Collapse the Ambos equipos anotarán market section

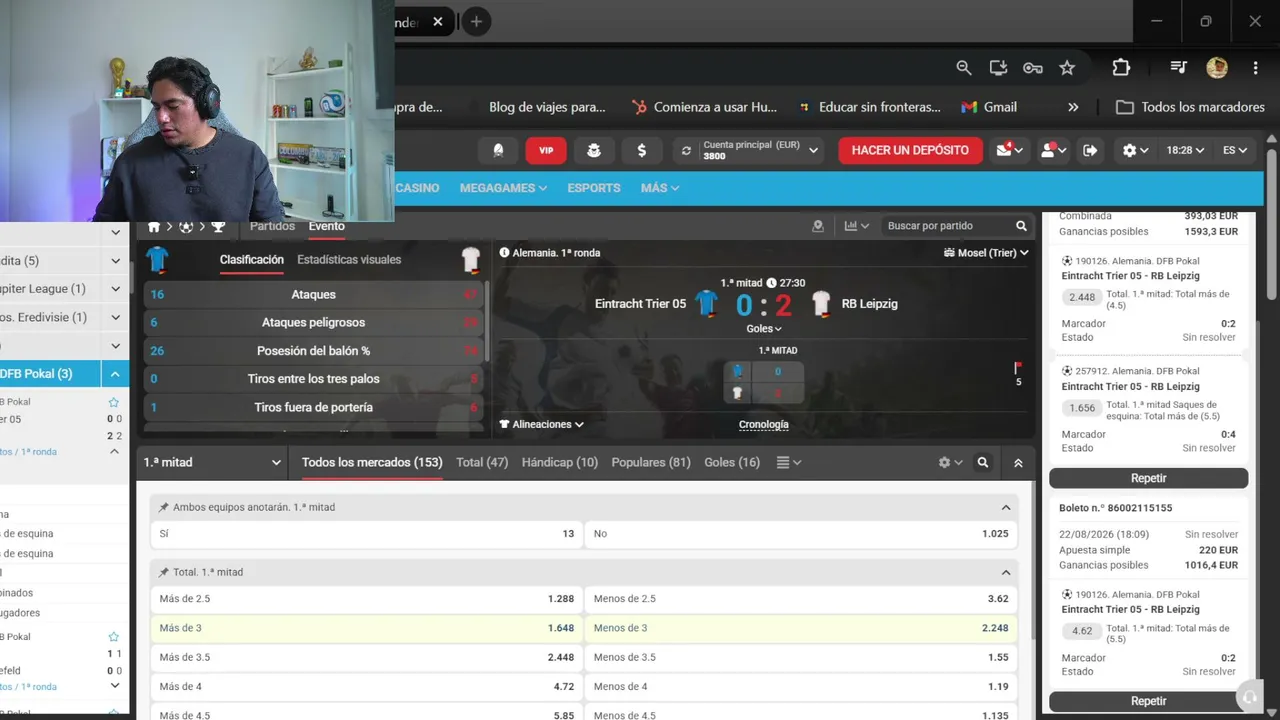1006,508
